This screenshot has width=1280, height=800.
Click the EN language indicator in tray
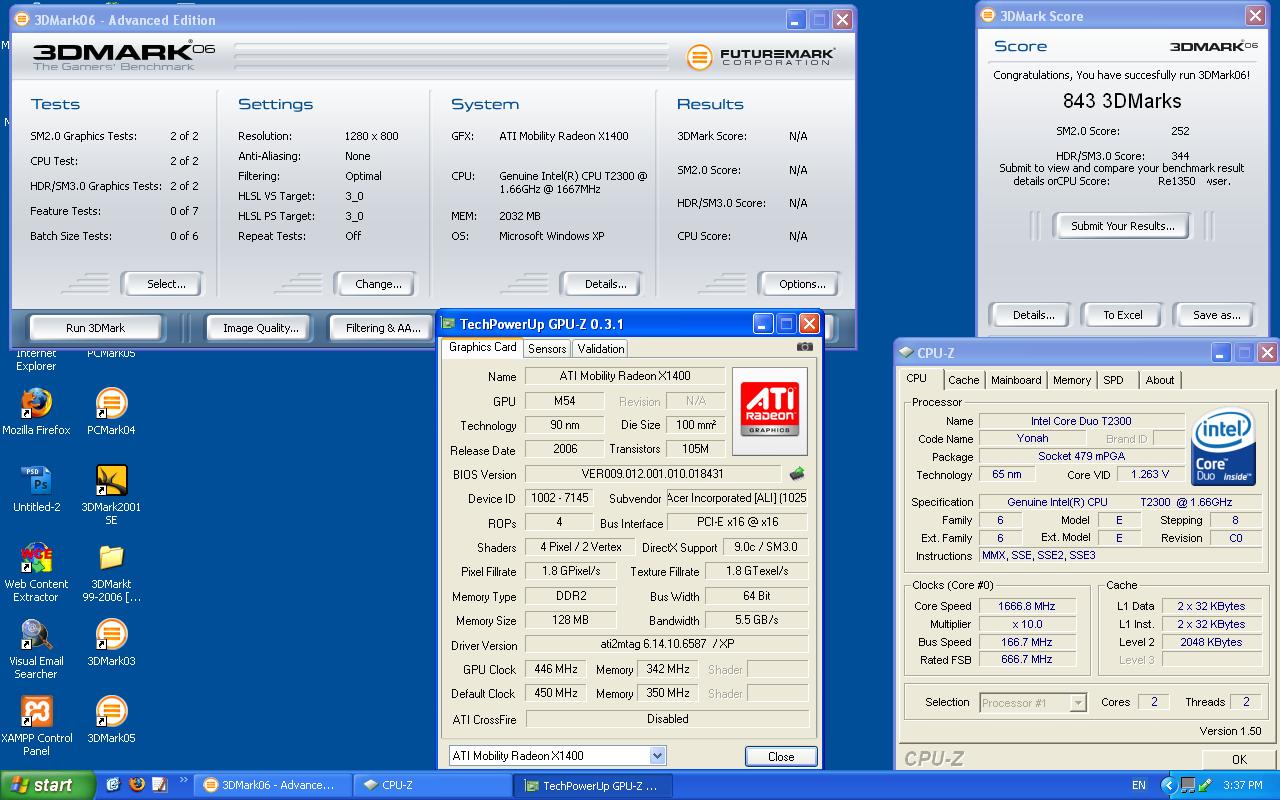pyautogui.click(x=1138, y=786)
